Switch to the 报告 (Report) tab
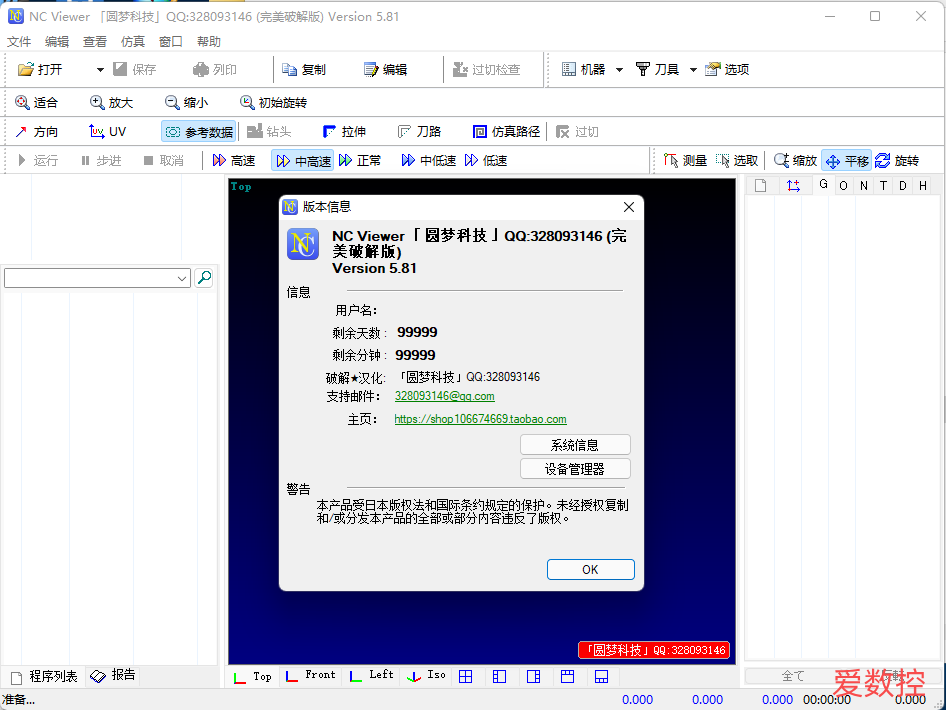 (112, 675)
